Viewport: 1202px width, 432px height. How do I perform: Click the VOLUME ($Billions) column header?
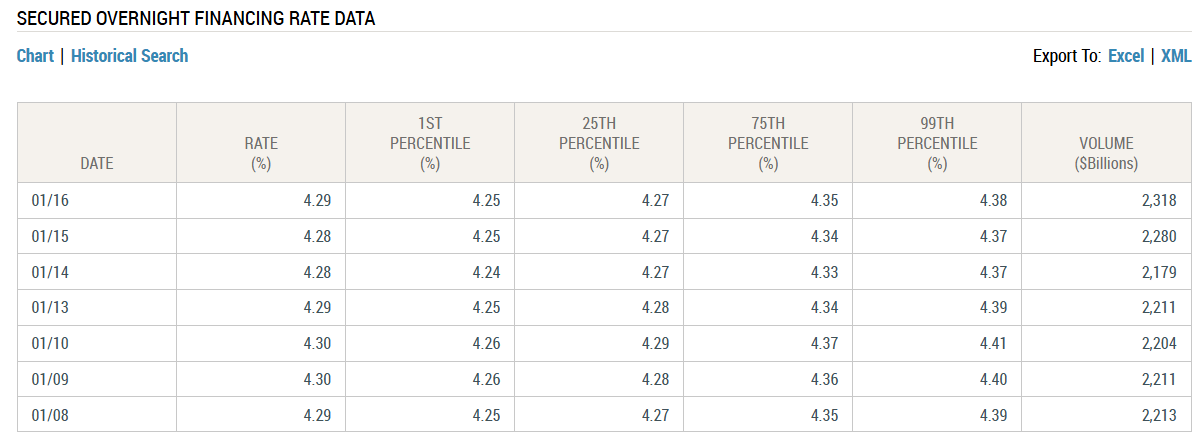tap(1106, 153)
